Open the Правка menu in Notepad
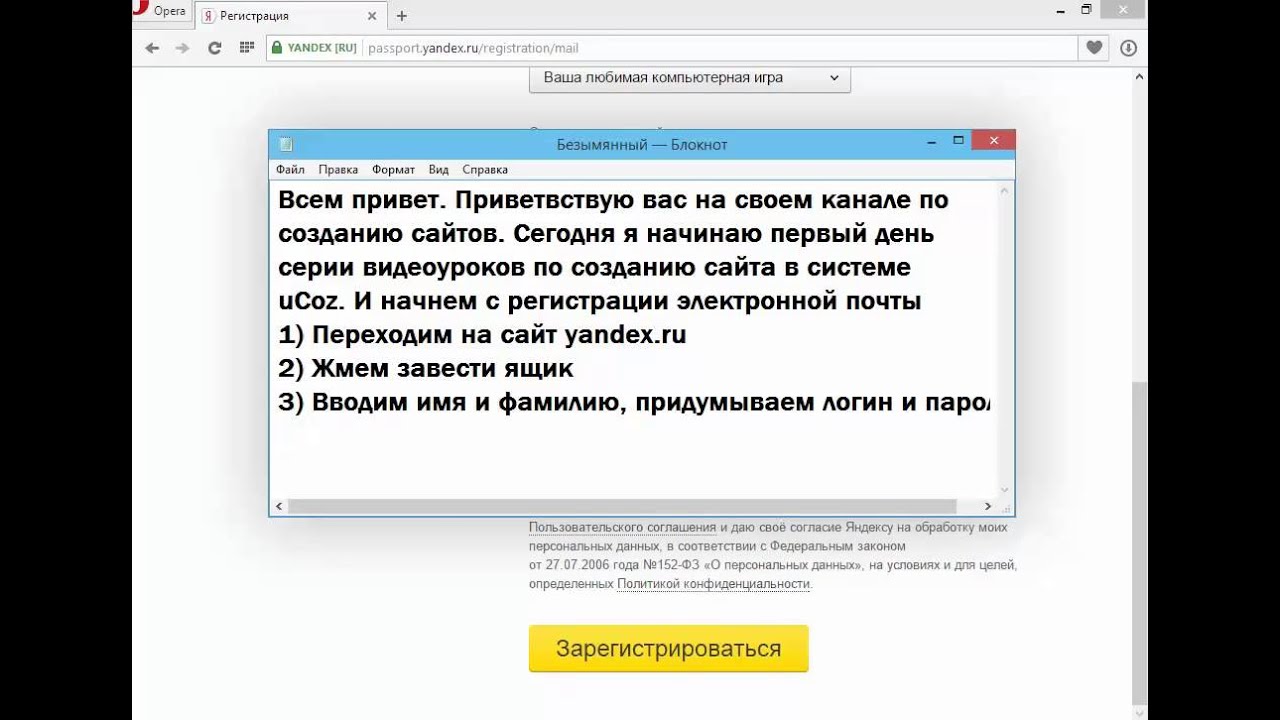The height and width of the screenshot is (720, 1280). coord(338,170)
